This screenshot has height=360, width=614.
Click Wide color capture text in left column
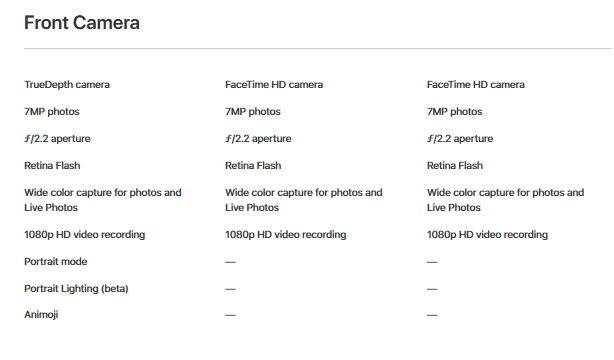coord(103,200)
